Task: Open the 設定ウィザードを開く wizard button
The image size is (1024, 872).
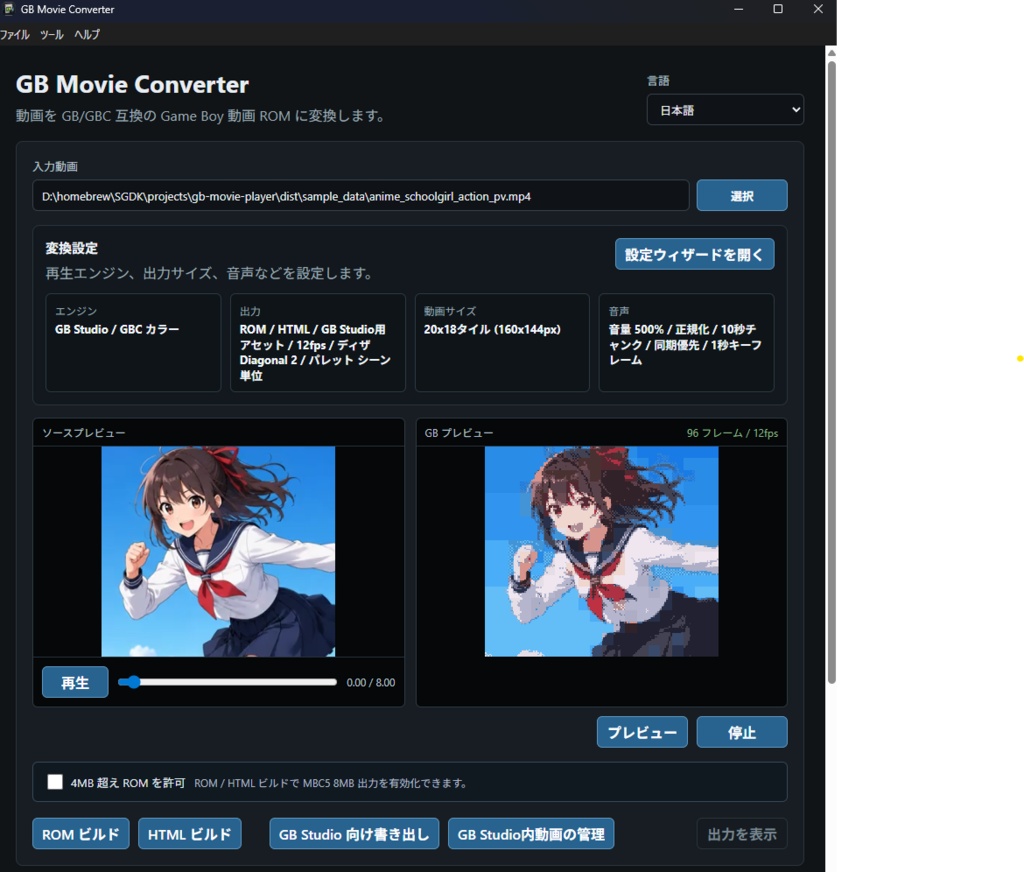Action: pyautogui.click(x=694, y=255)
